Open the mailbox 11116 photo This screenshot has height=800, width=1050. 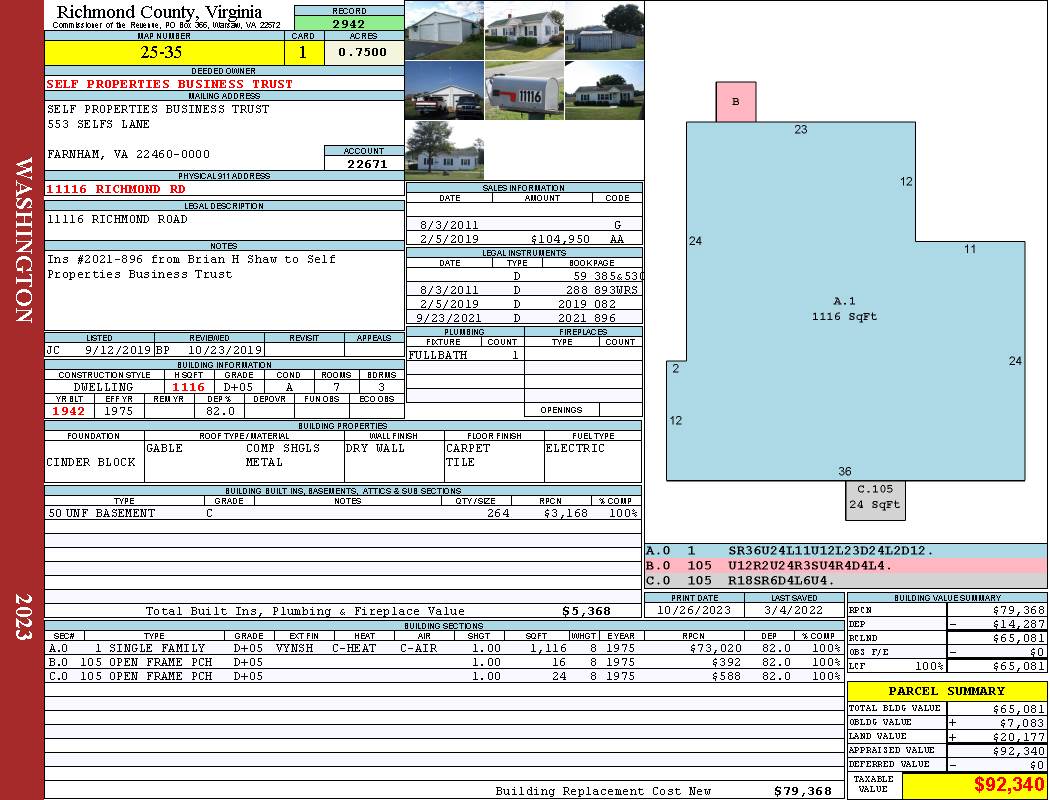tap(524, 91)
